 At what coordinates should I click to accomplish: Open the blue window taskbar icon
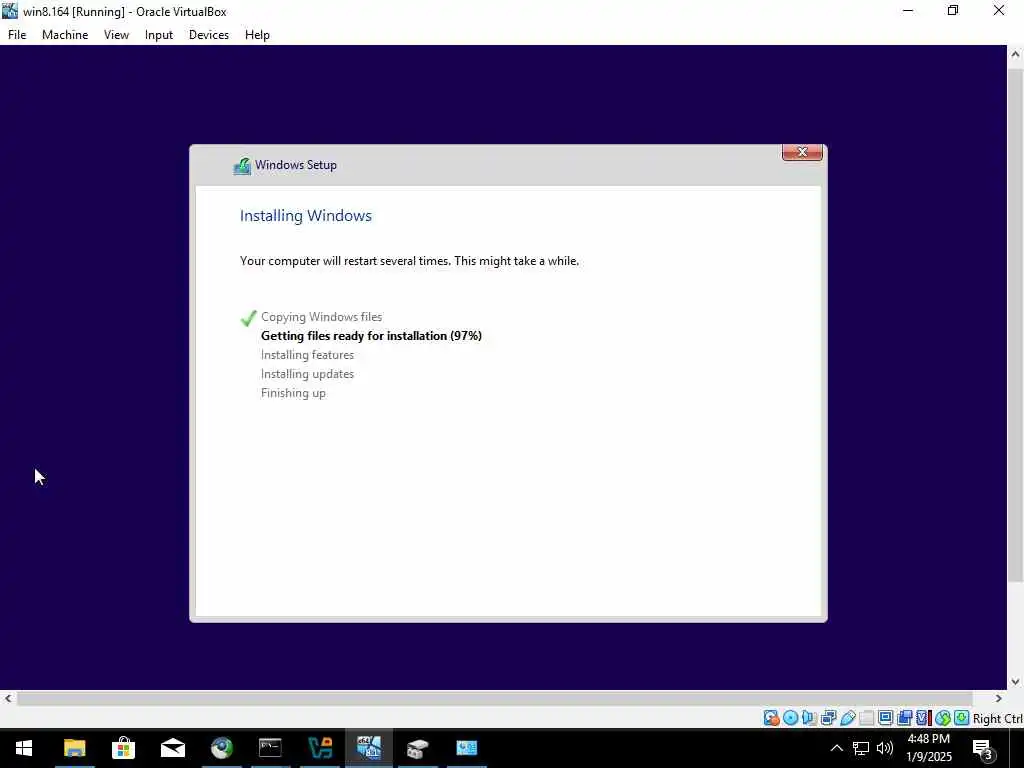point(467,748)
